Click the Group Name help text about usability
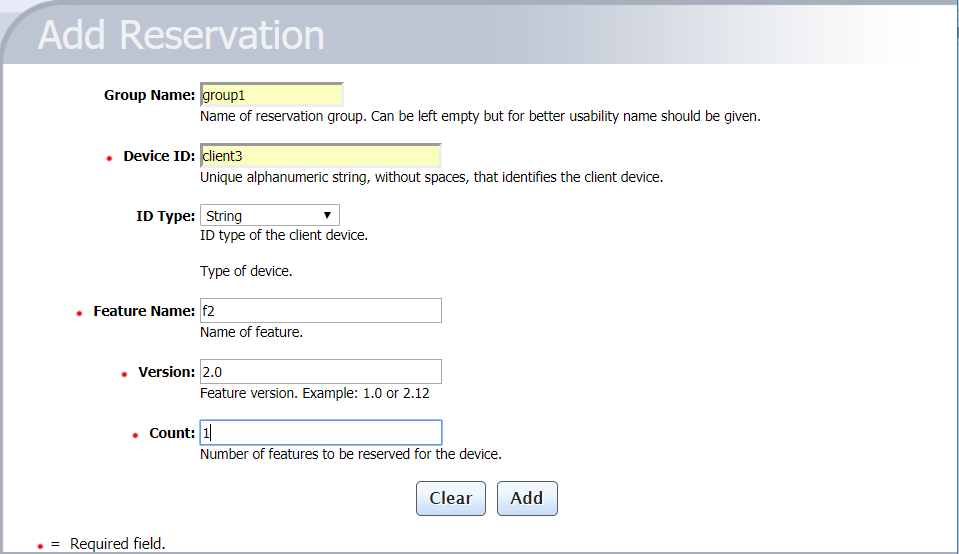 [480, 116]
